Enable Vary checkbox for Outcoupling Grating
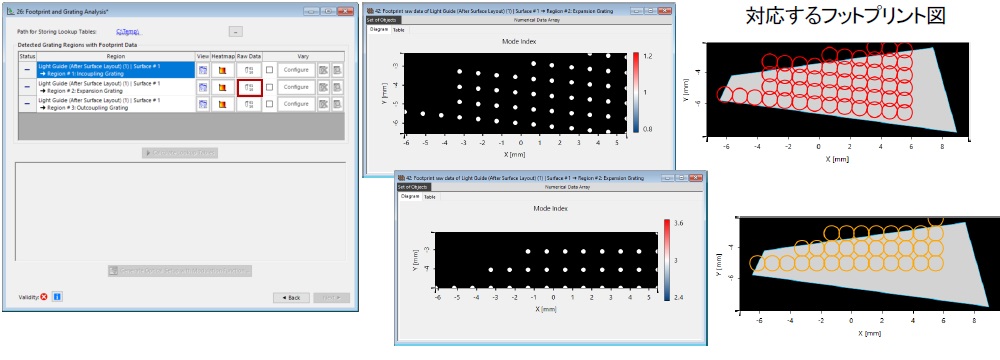The image size is (1000, 360). [x=270, y=104]
